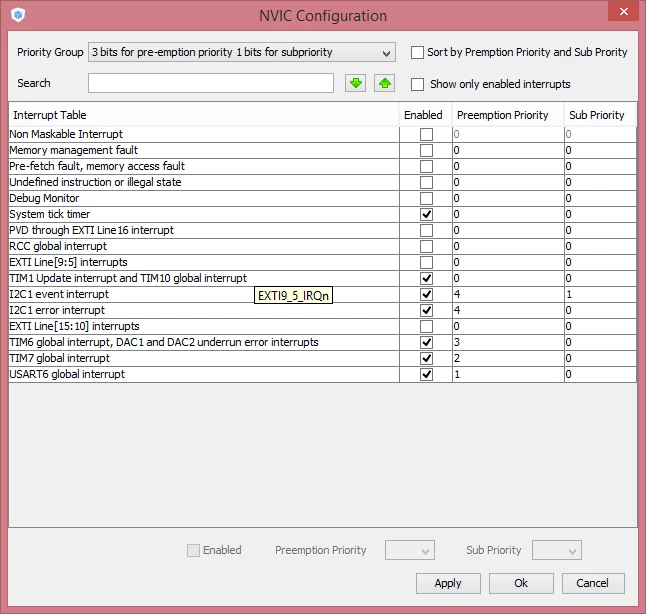Select the TIM7 global interrupt row

(x=323, y=358)
